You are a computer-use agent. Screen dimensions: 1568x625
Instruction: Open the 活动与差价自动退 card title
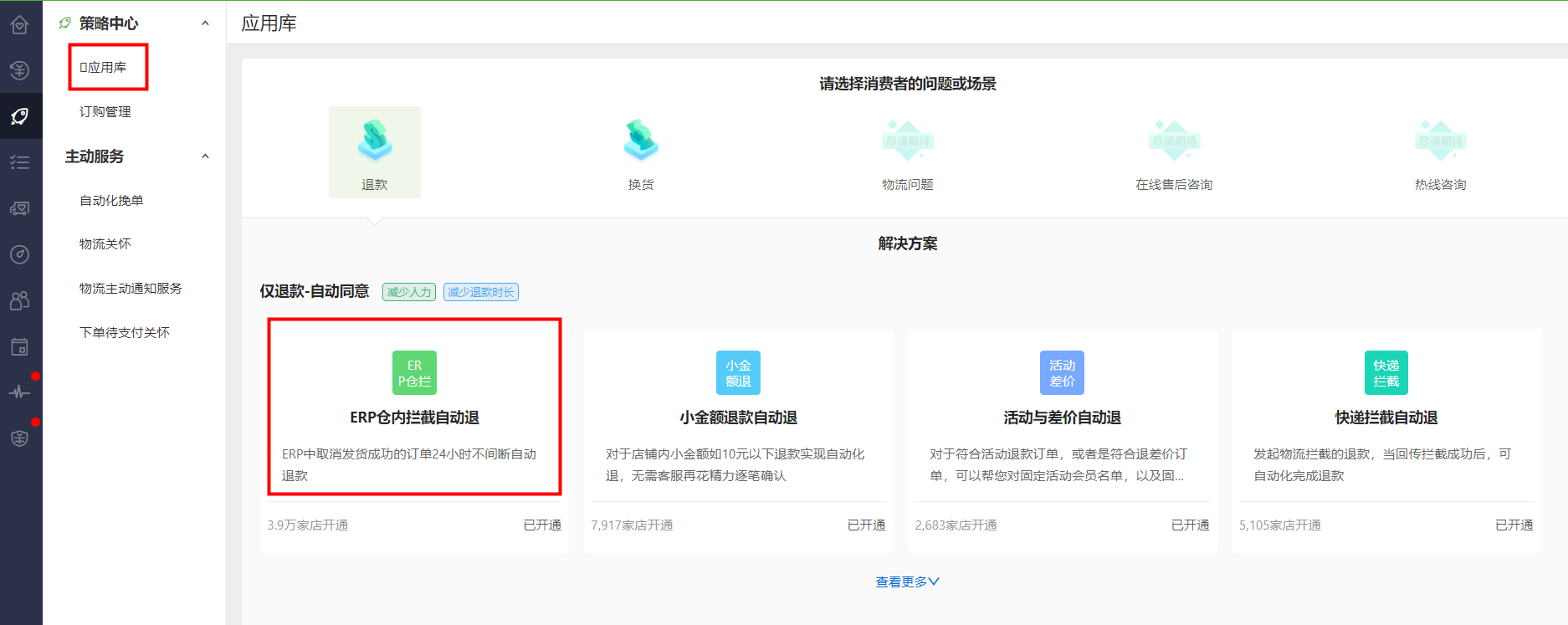(x=1063, y=418)
